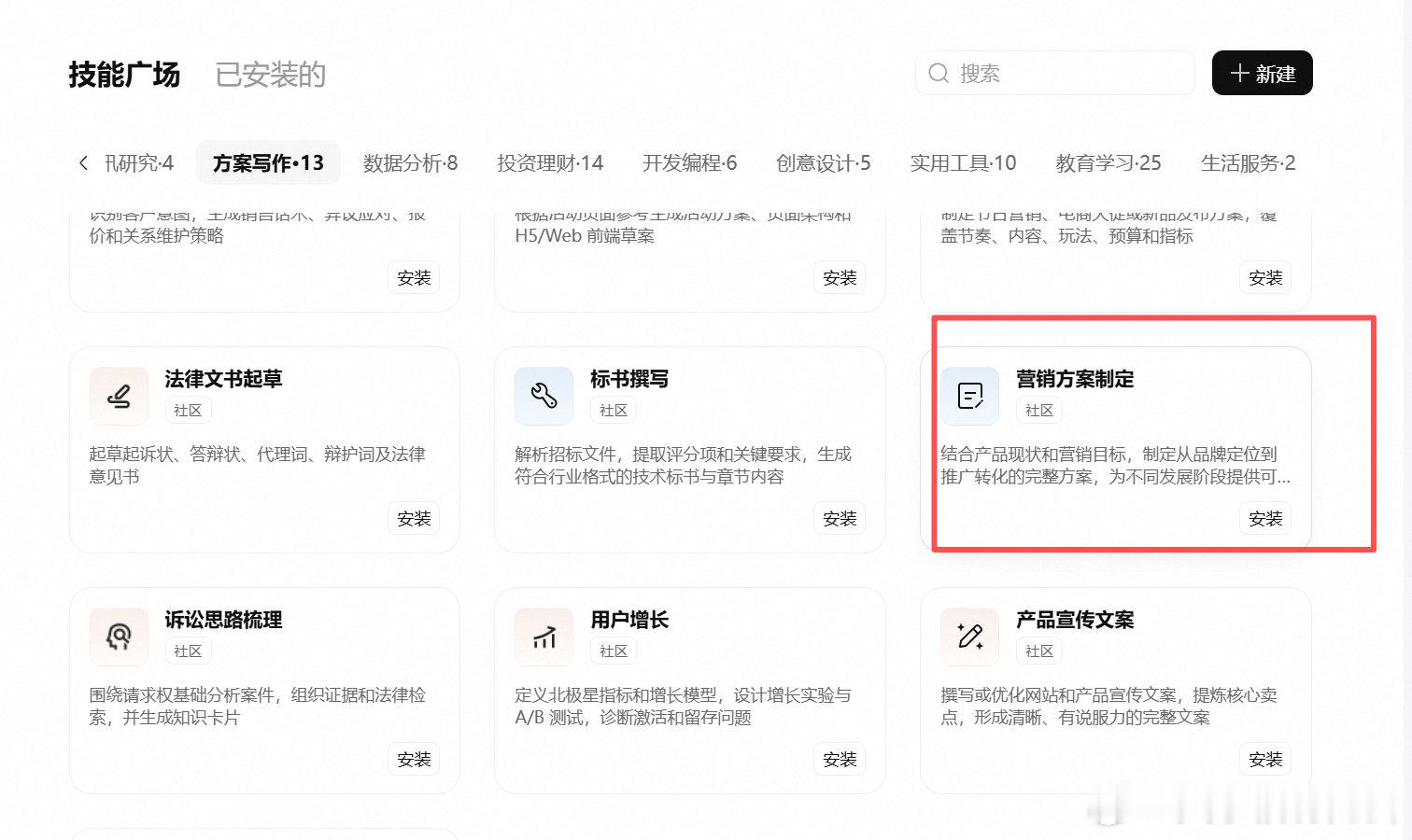
Task: Select the 创意设计·5 category
Action: (x=823, y=163)
